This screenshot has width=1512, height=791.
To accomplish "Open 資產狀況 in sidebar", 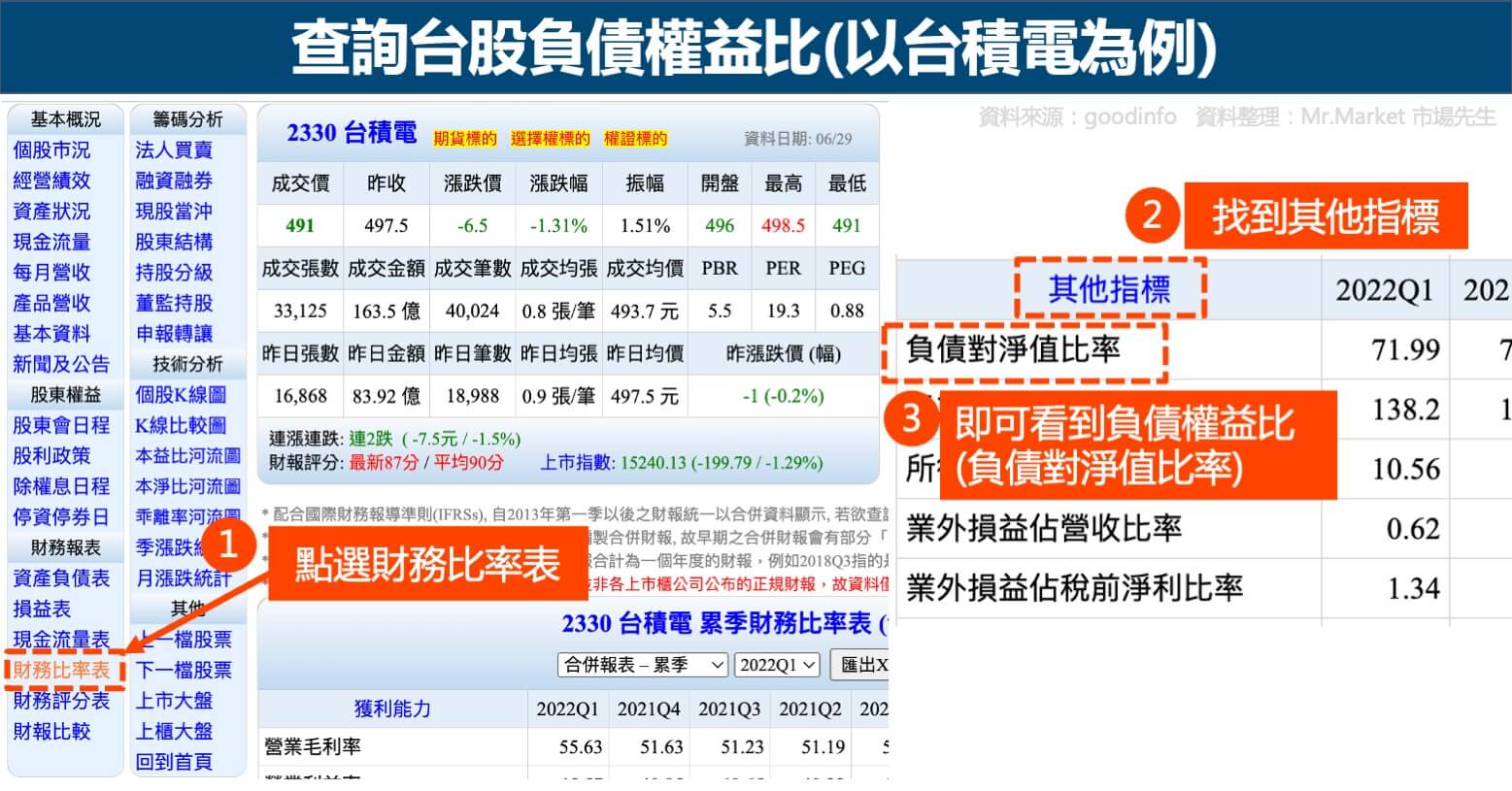I will [51, 212].
